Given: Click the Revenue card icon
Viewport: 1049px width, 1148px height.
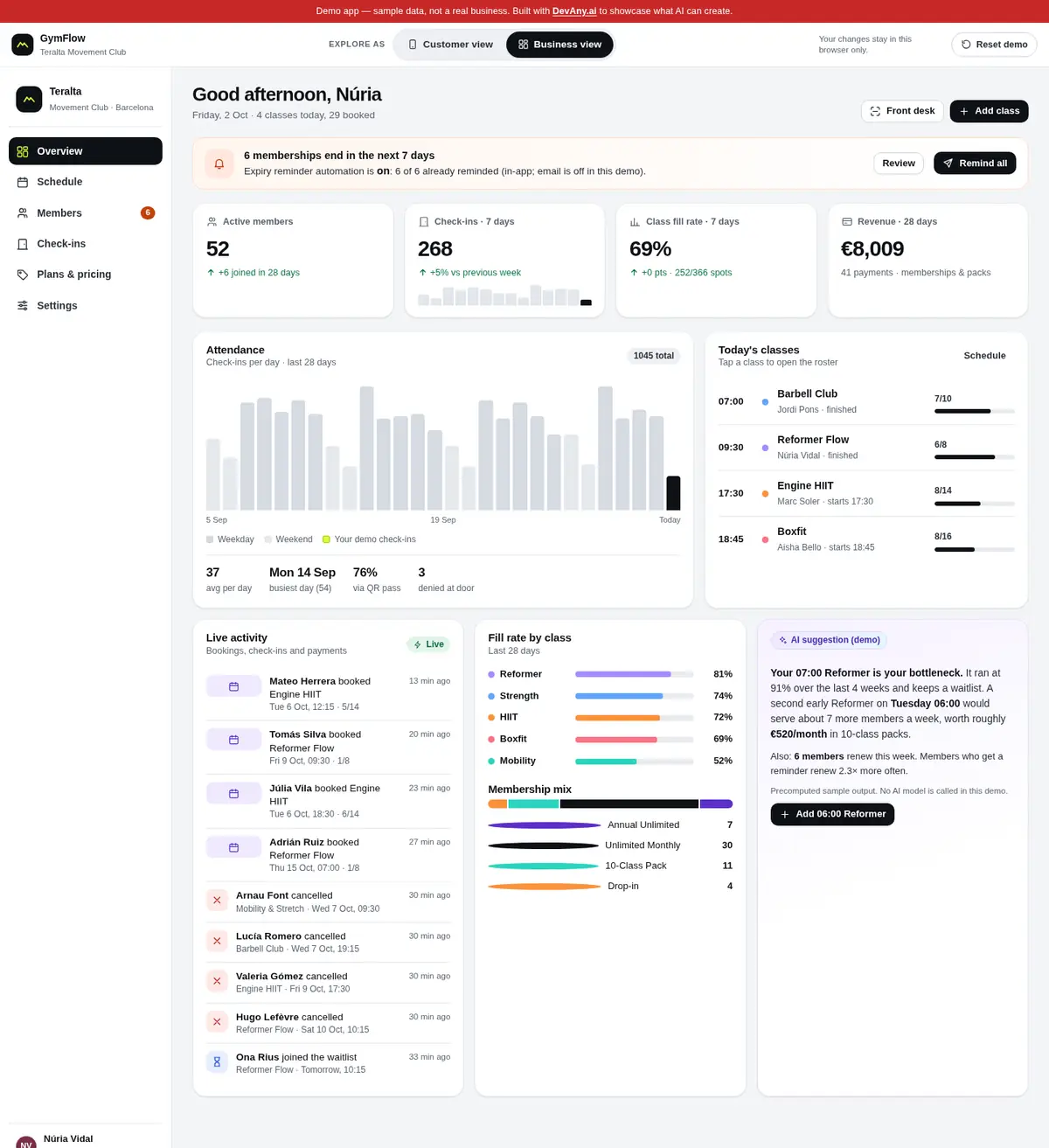Looking at the screenshot, I should pyautogui.click(x=846, y=222).
